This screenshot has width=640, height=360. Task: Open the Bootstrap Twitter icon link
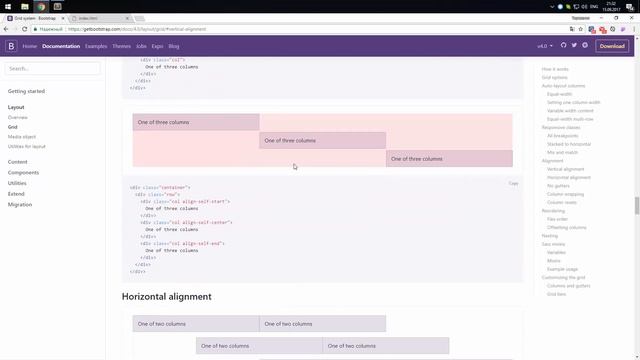pos(574,45)
